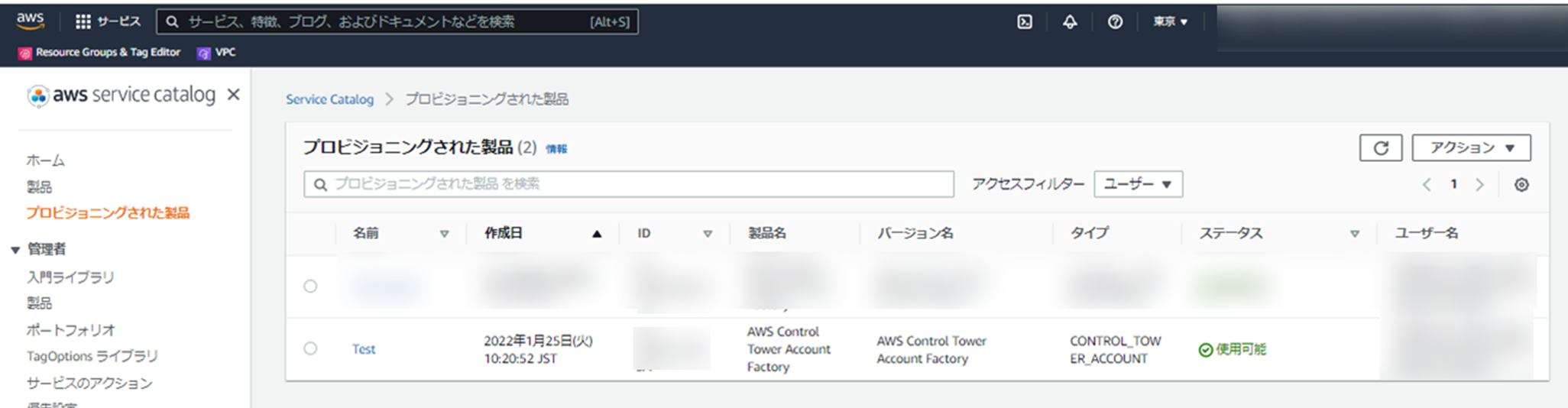Image resolution: width=1568 pixels, height=408 pixels.
Task: Open 製品 under 管理者 section
Action: [x=39, y=303]
